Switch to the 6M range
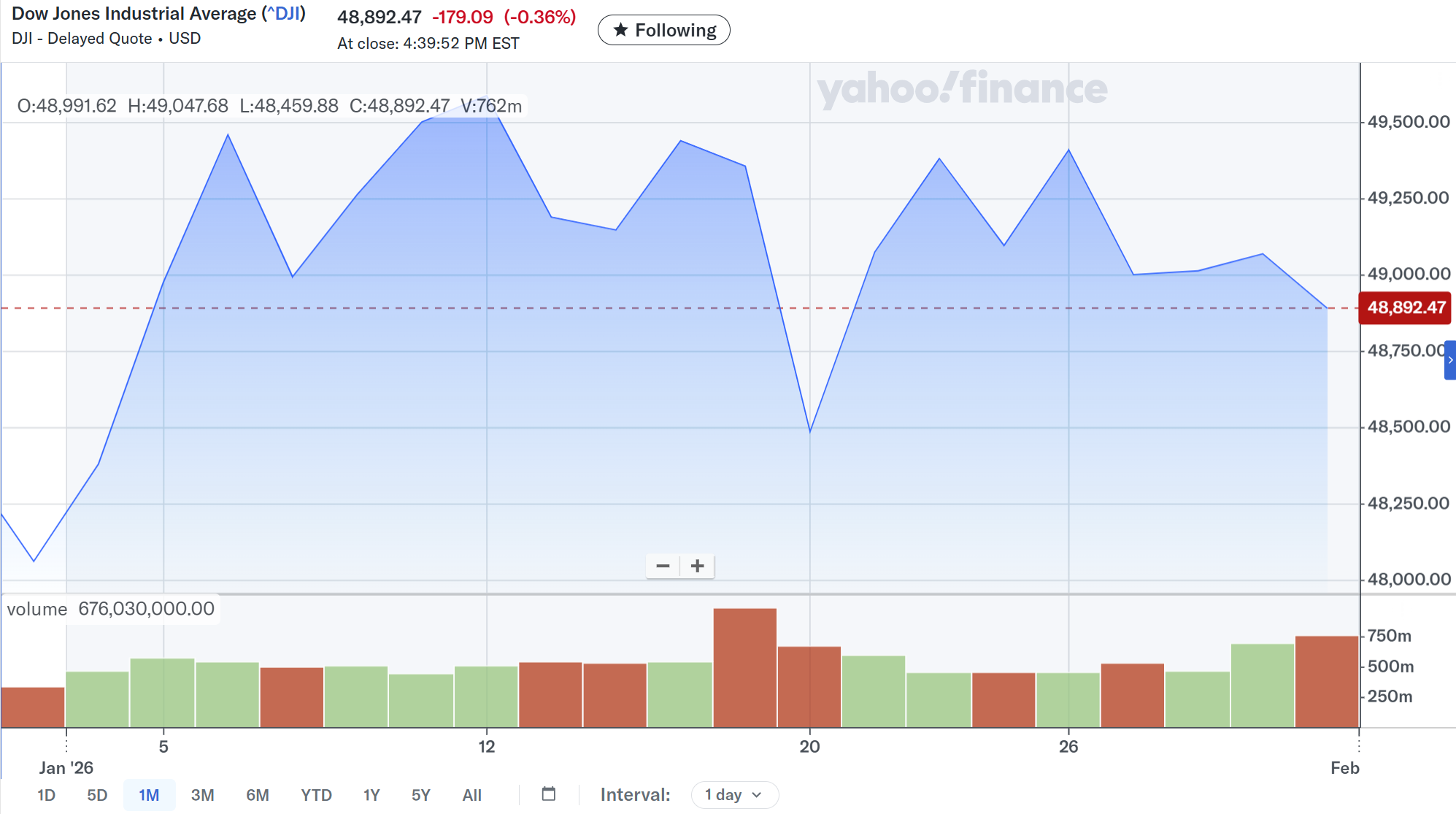Screen dimensions: 1456x814 [257, 795]
